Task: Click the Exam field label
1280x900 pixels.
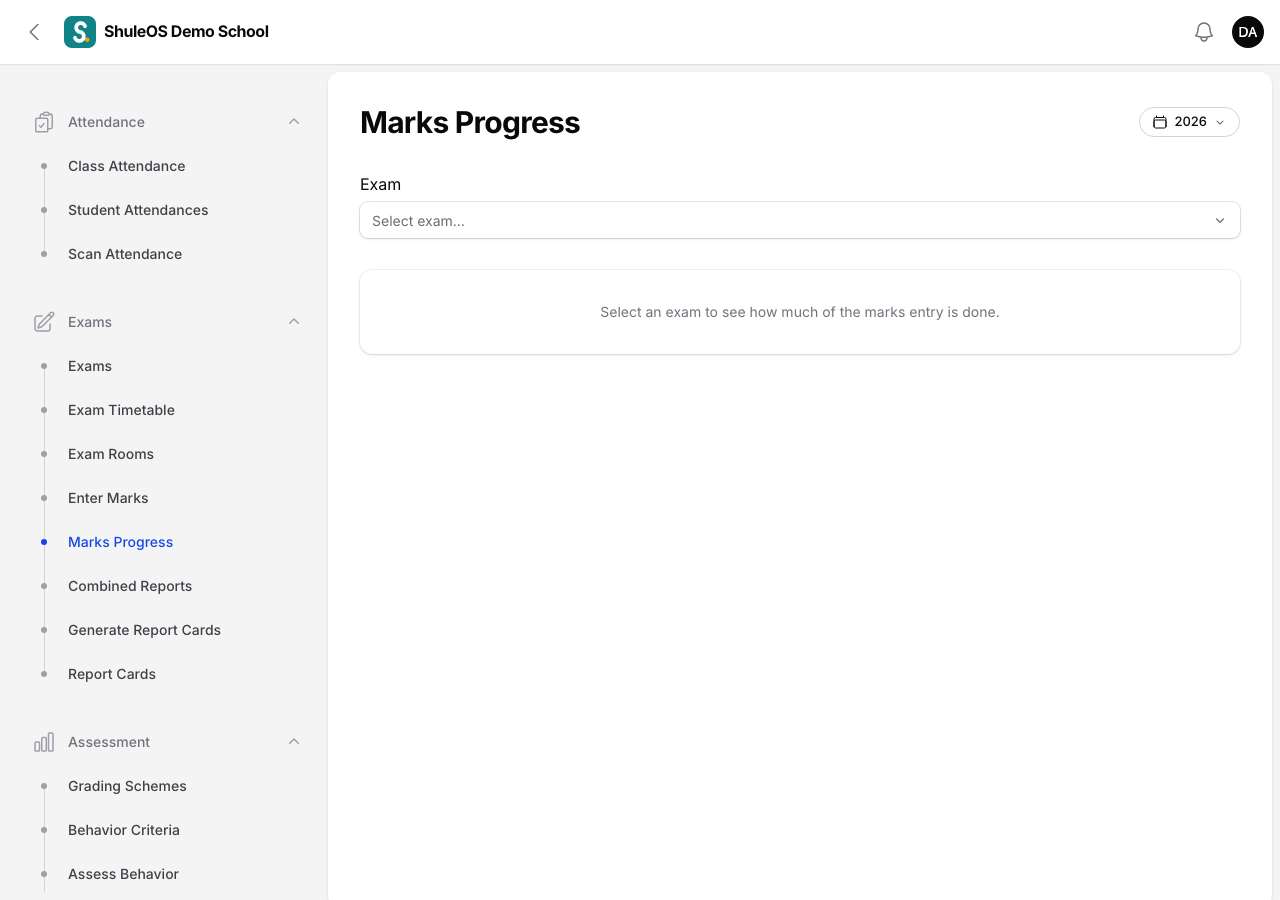Action: [380, 184]
